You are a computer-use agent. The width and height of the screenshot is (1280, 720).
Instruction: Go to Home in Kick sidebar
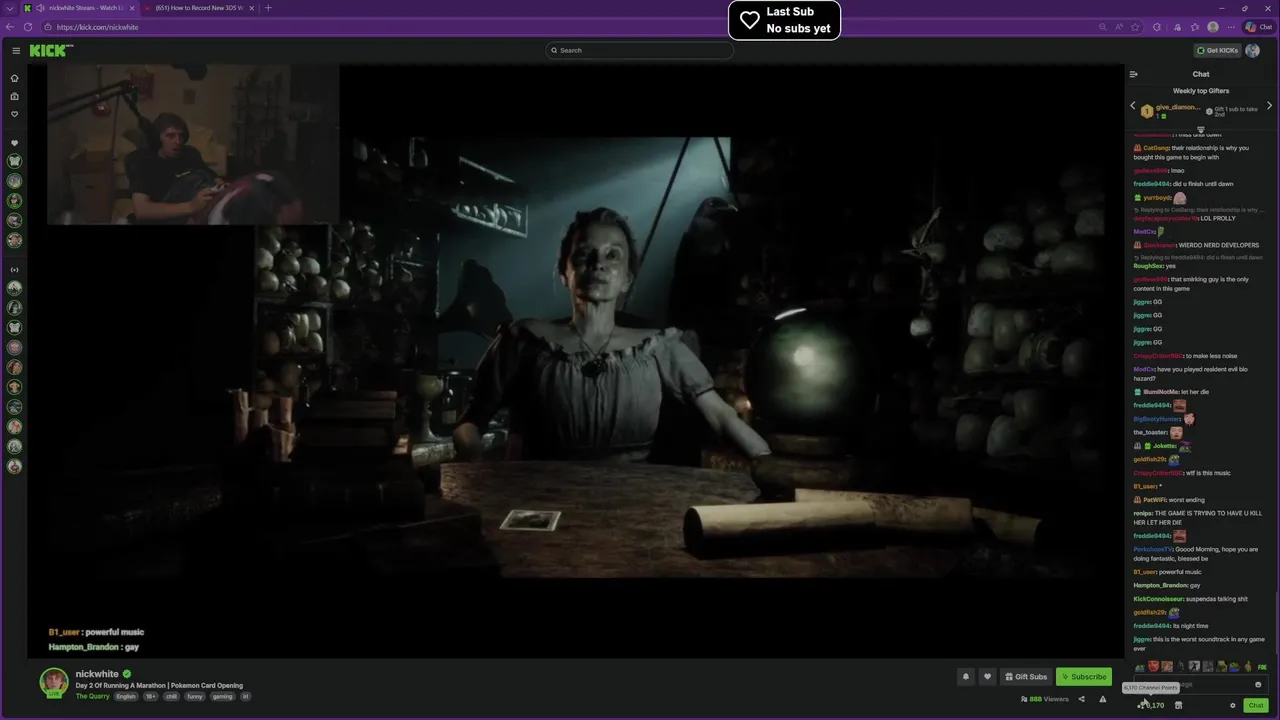pos(14,78)
